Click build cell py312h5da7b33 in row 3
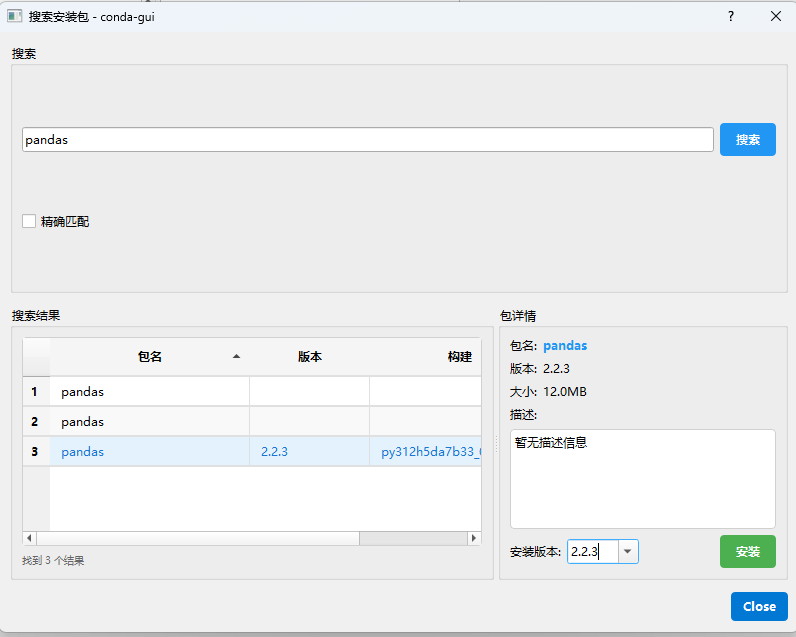 [x=425, y=452]
